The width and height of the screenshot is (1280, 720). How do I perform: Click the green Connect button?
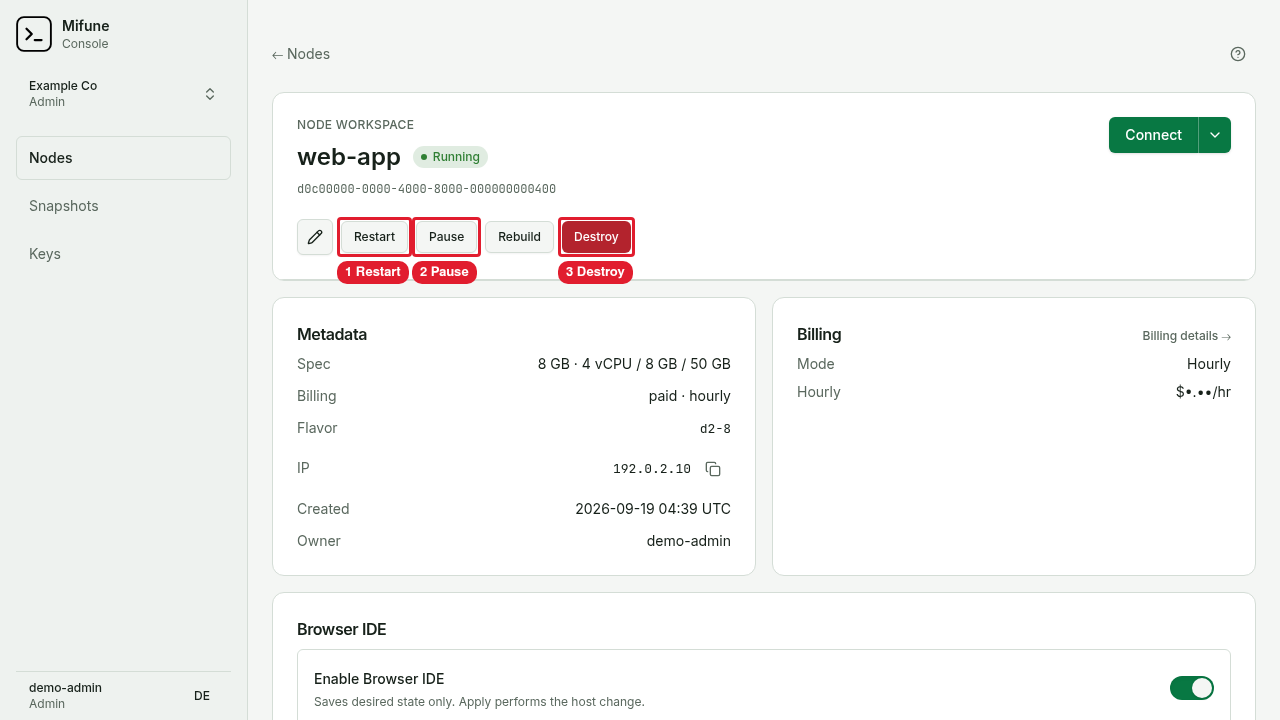1153,135
